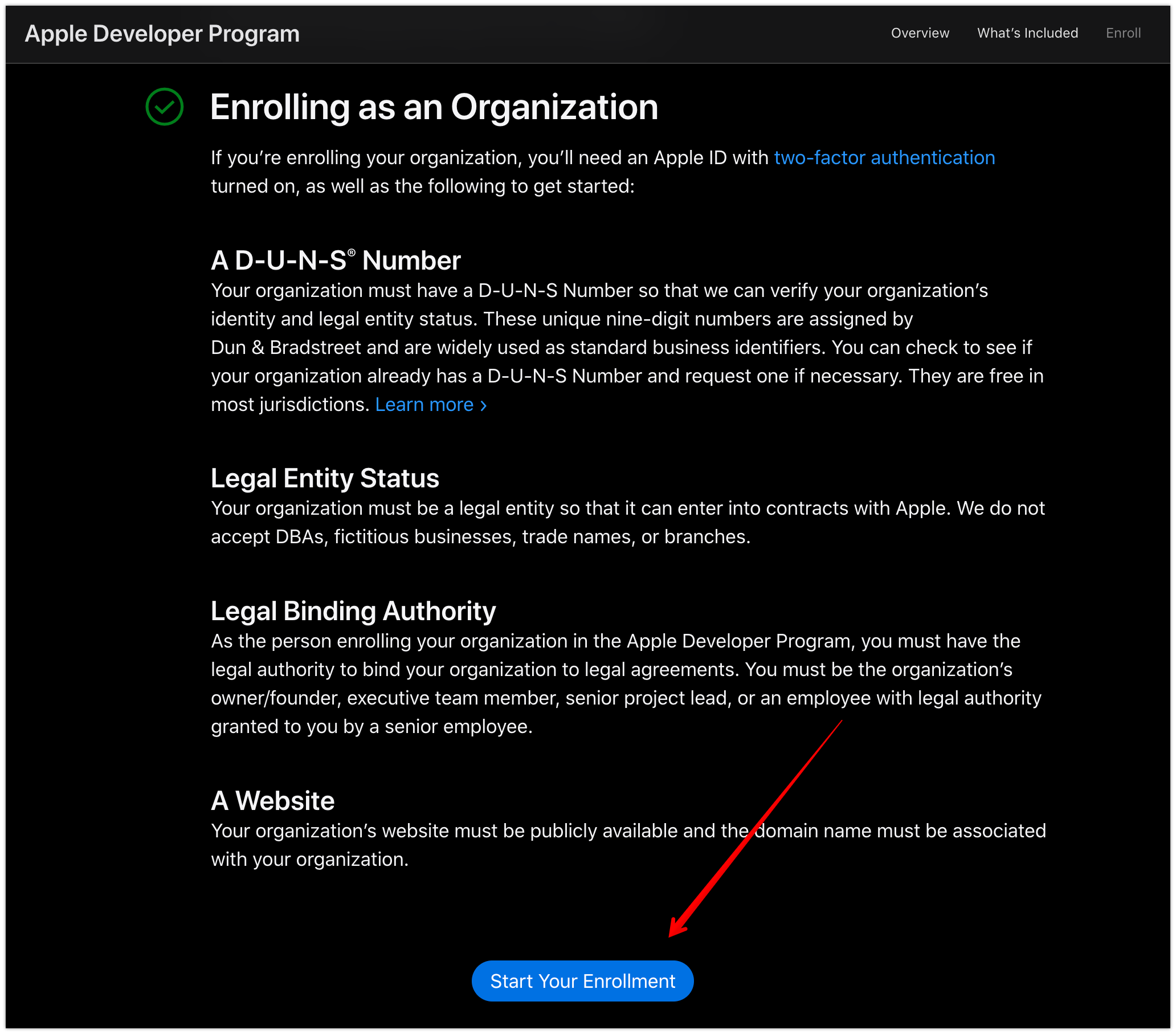The height and width of the screenshot is (1034, 1176).
Task: Open the D-U-N-S Learn more link
Action: (431, 405)
